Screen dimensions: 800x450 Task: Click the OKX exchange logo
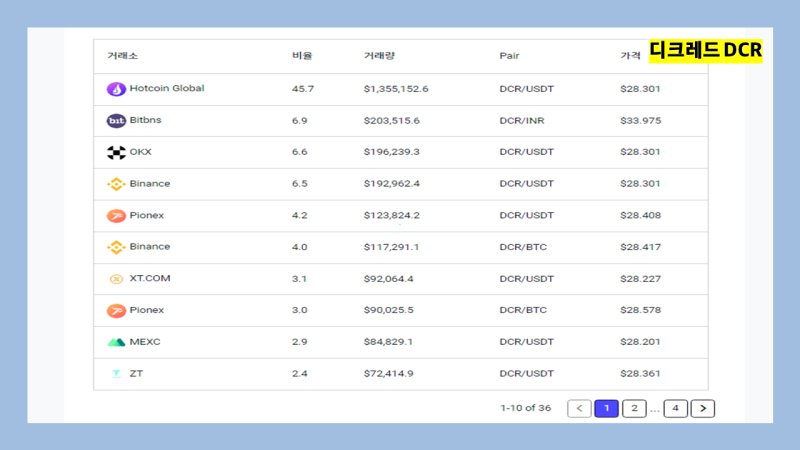[116, 152]
